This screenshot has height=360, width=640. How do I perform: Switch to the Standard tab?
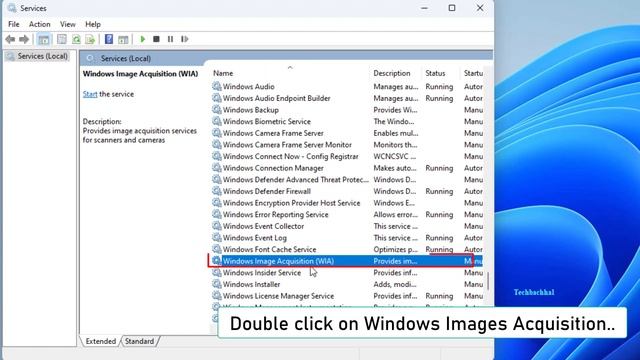[139, 341]
